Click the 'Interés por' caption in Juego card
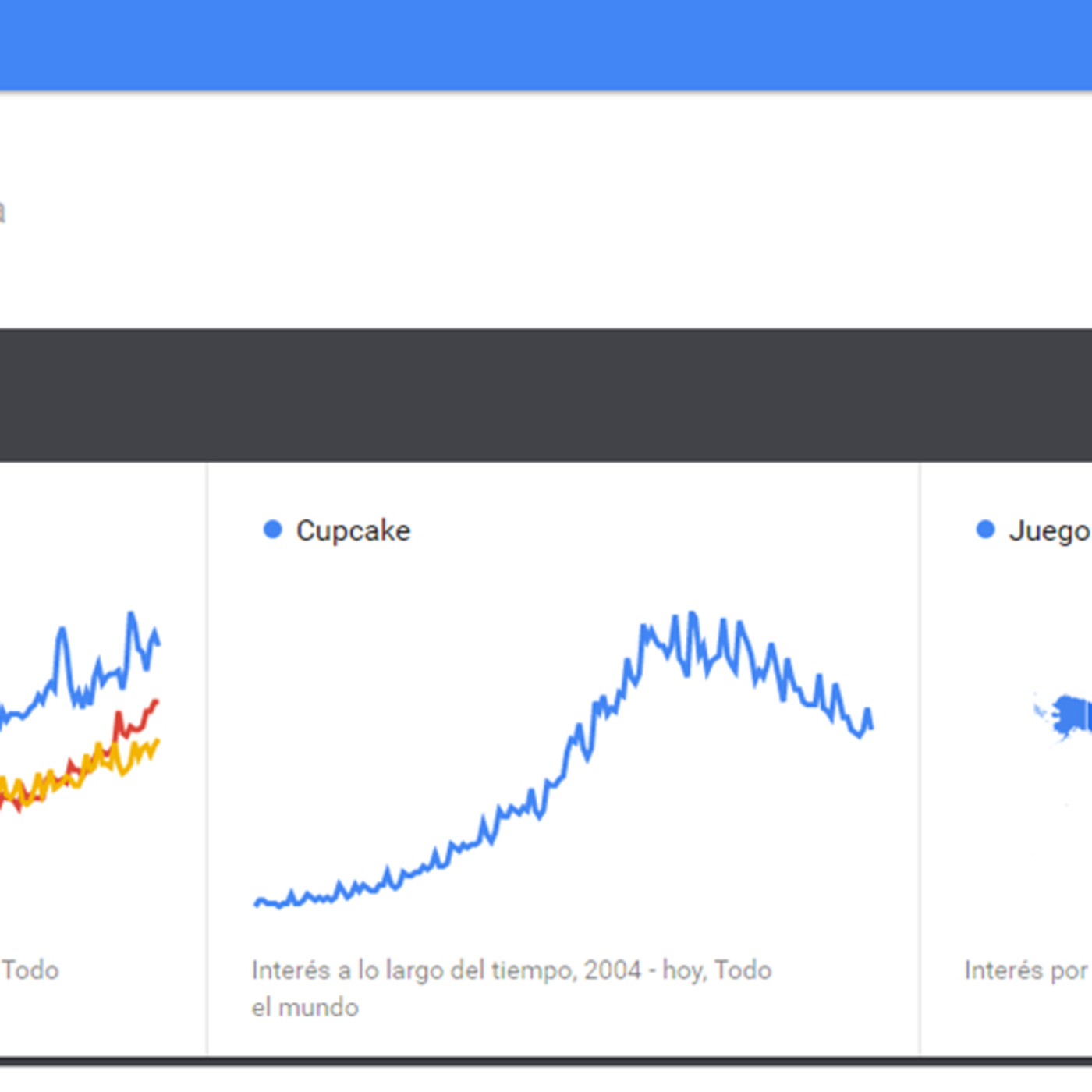This screenshot has width=1092, height=1092. 1026,970
